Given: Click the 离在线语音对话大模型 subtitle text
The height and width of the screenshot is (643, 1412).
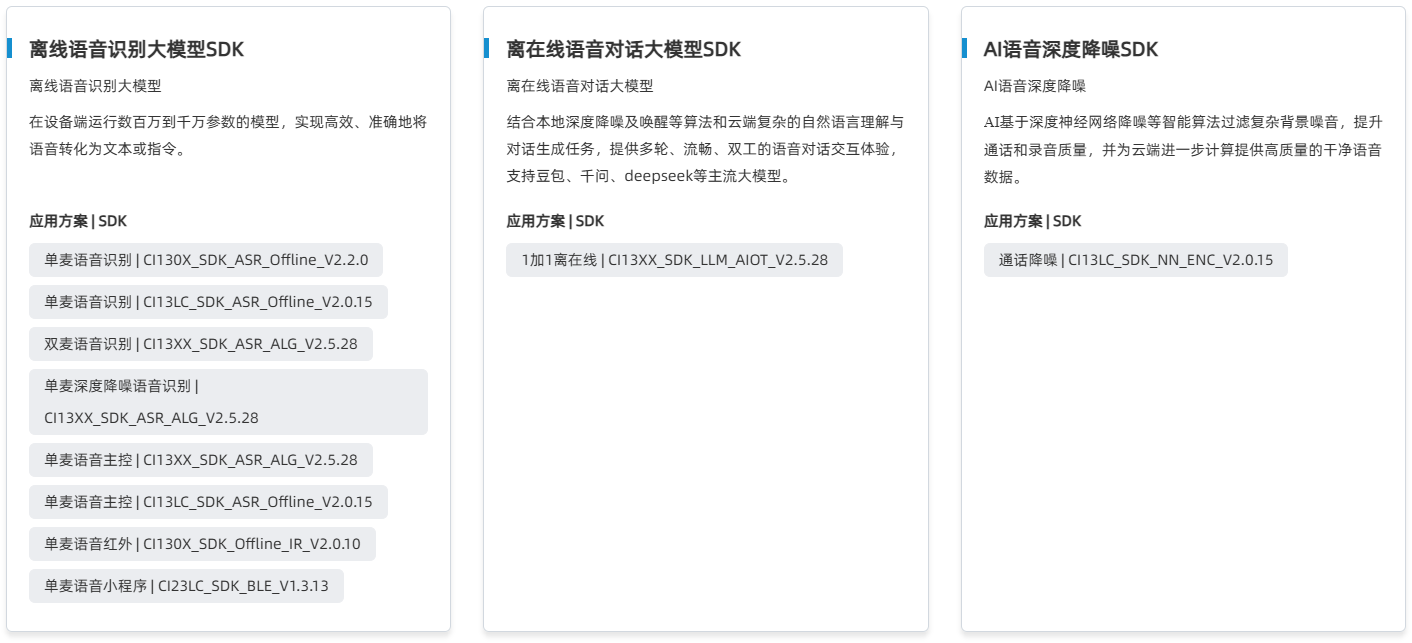Looking at the screenshot, I should (579, 86).
